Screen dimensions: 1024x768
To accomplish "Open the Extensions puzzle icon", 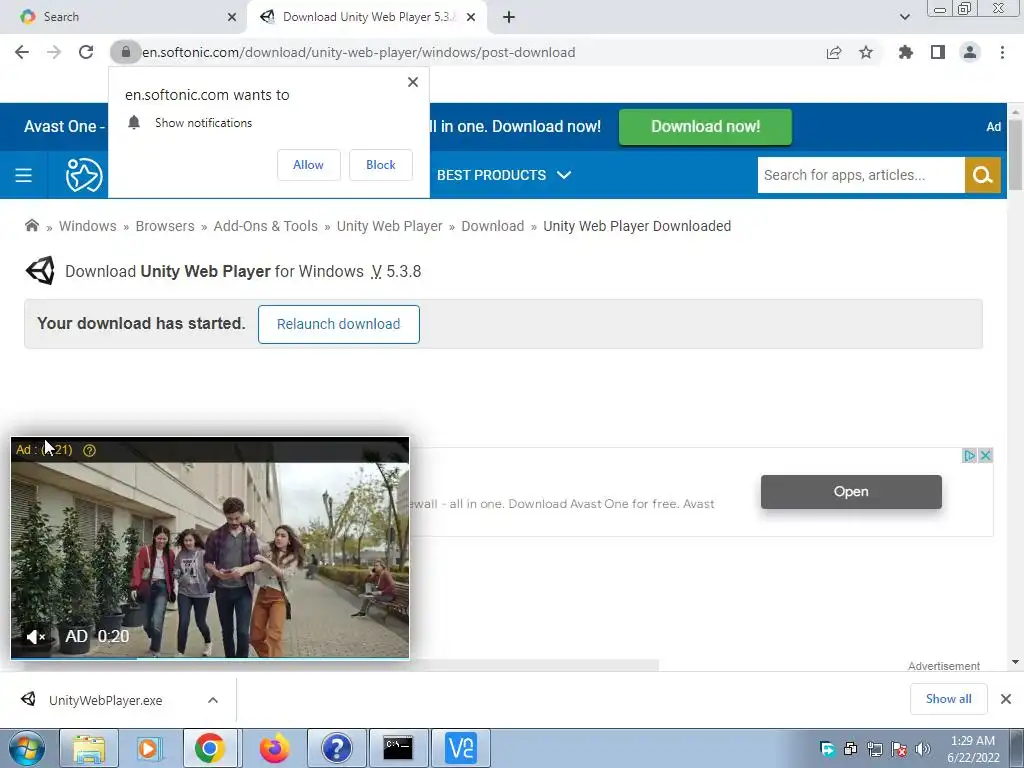I will pos(905,52).
